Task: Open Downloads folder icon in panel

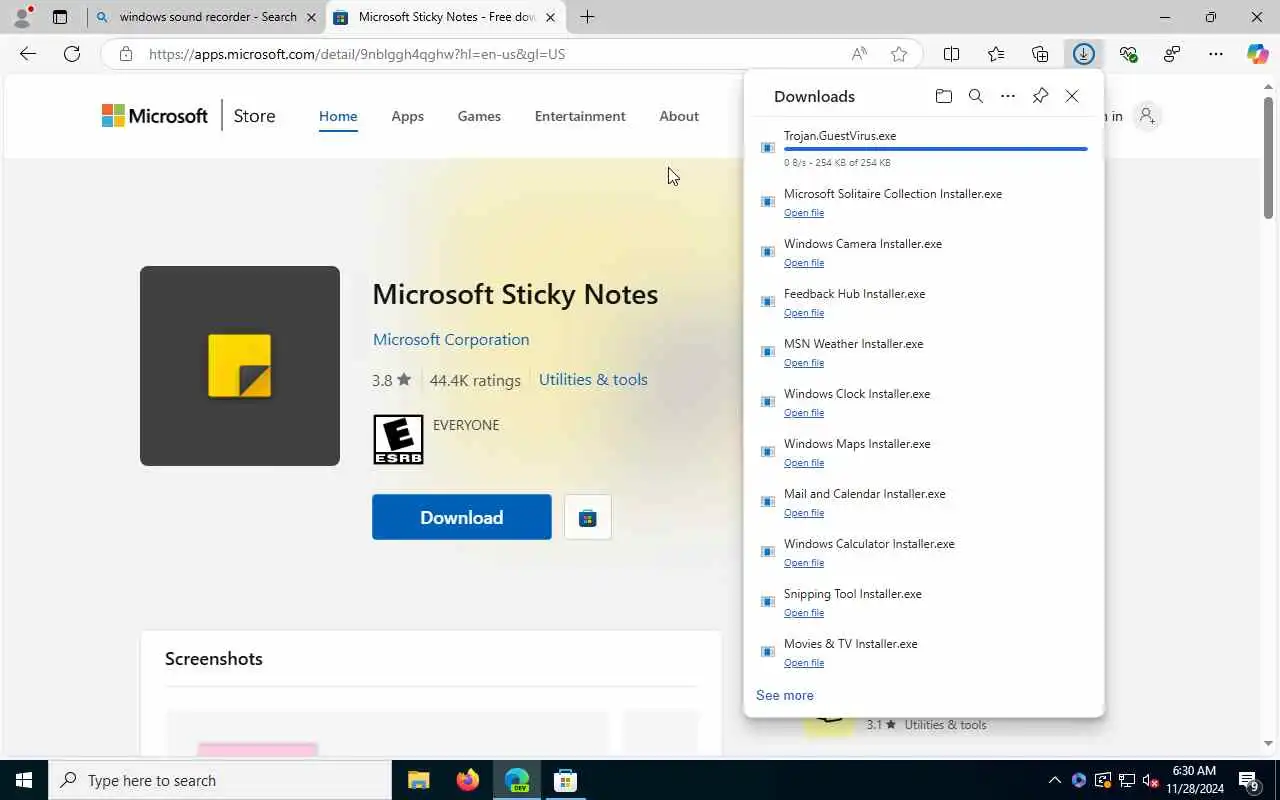Action: tap(943, 96)
